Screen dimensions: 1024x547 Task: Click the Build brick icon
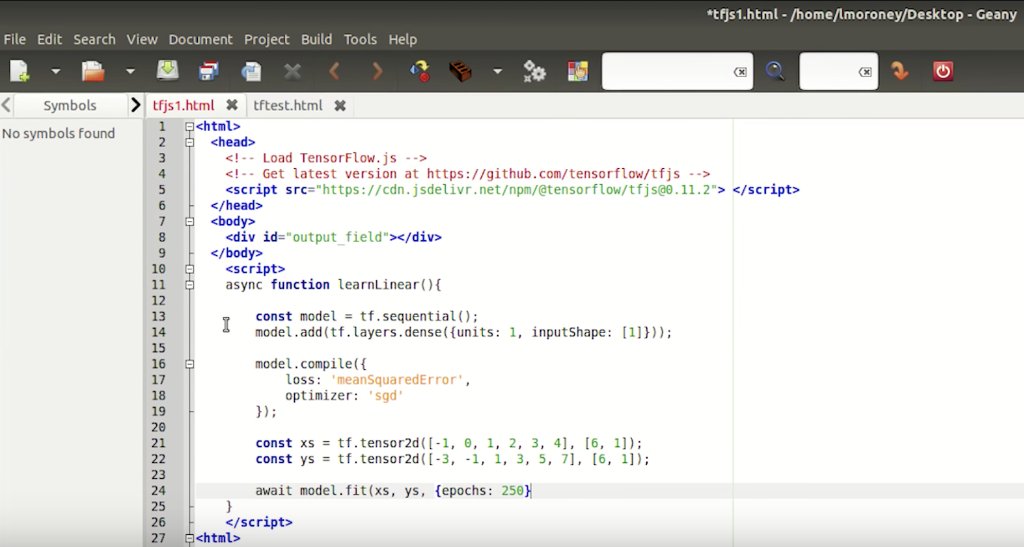click(460, 70)
